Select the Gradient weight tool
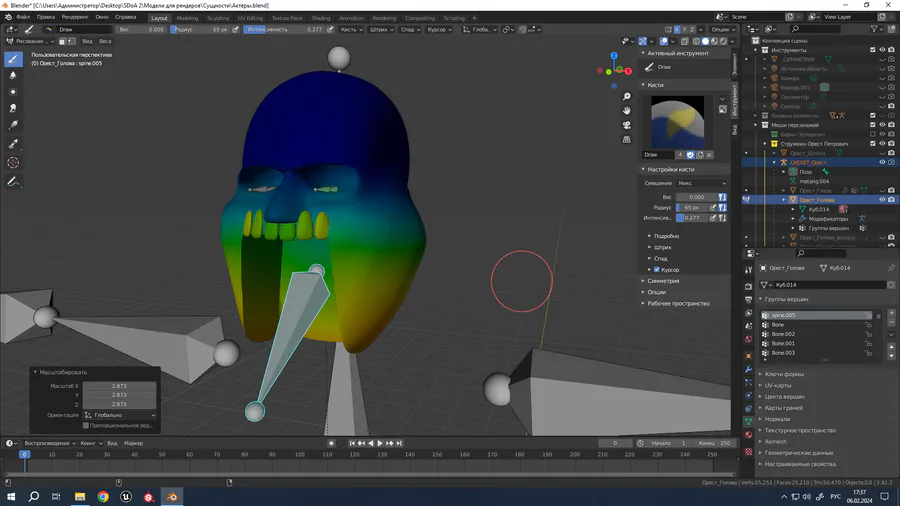 click(x=13, y=124)
